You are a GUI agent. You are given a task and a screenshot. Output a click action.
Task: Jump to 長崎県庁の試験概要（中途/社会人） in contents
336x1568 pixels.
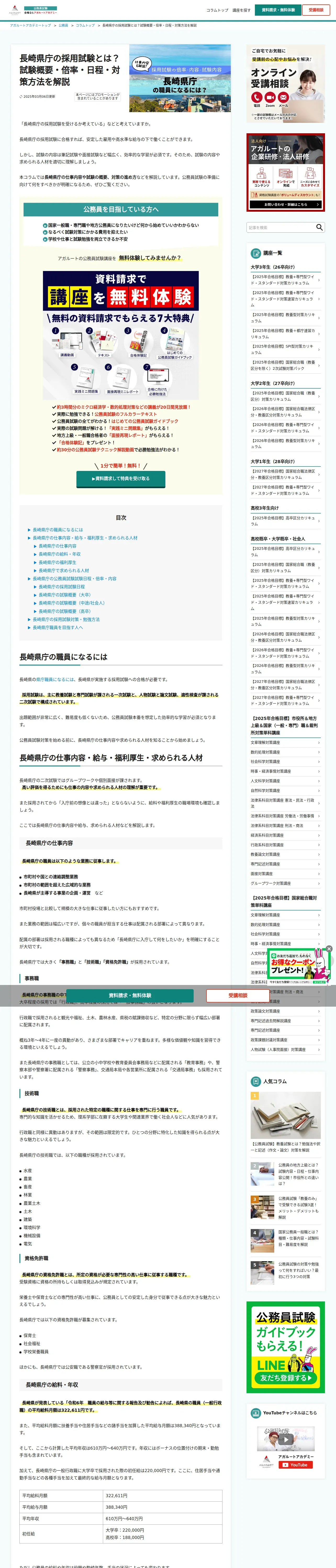click(72, 603)
